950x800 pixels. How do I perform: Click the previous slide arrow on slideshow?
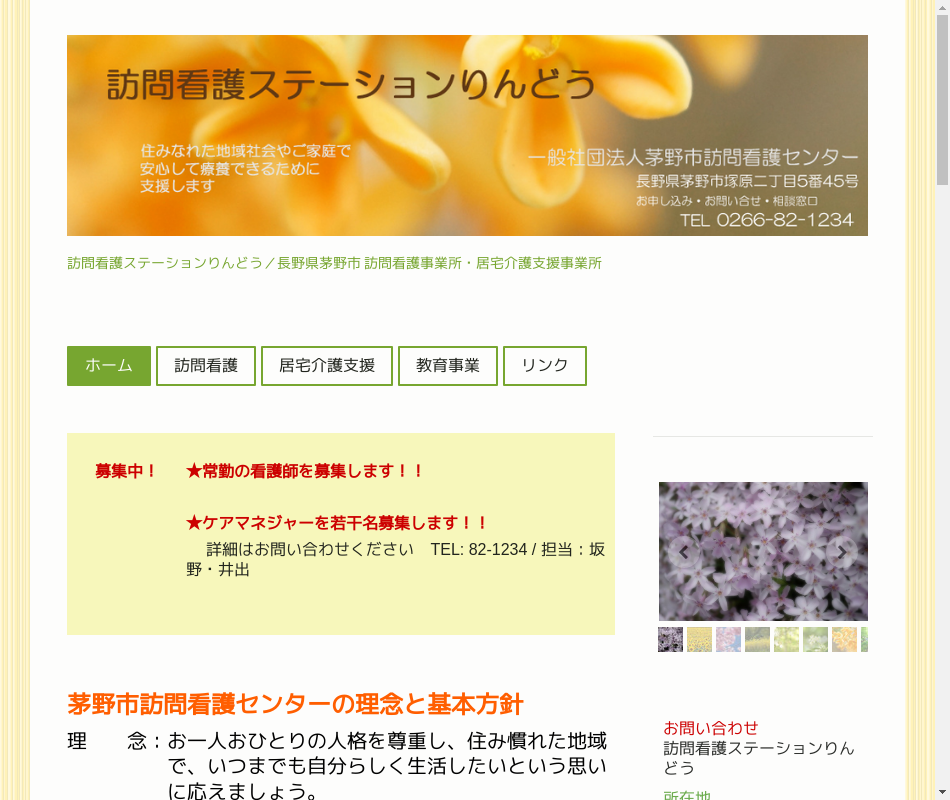coord(684,552)
